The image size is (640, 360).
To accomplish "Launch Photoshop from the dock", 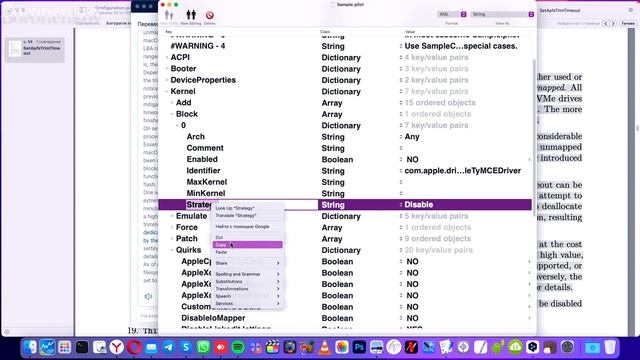I will tap(359, 347).
